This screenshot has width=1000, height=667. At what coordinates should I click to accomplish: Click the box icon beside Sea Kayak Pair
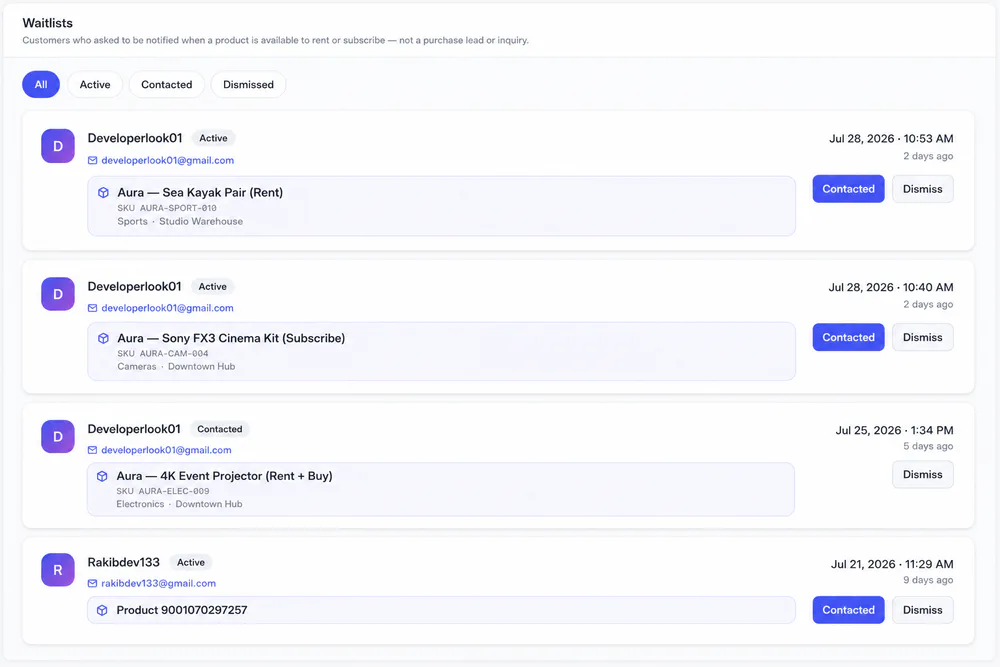103,193
